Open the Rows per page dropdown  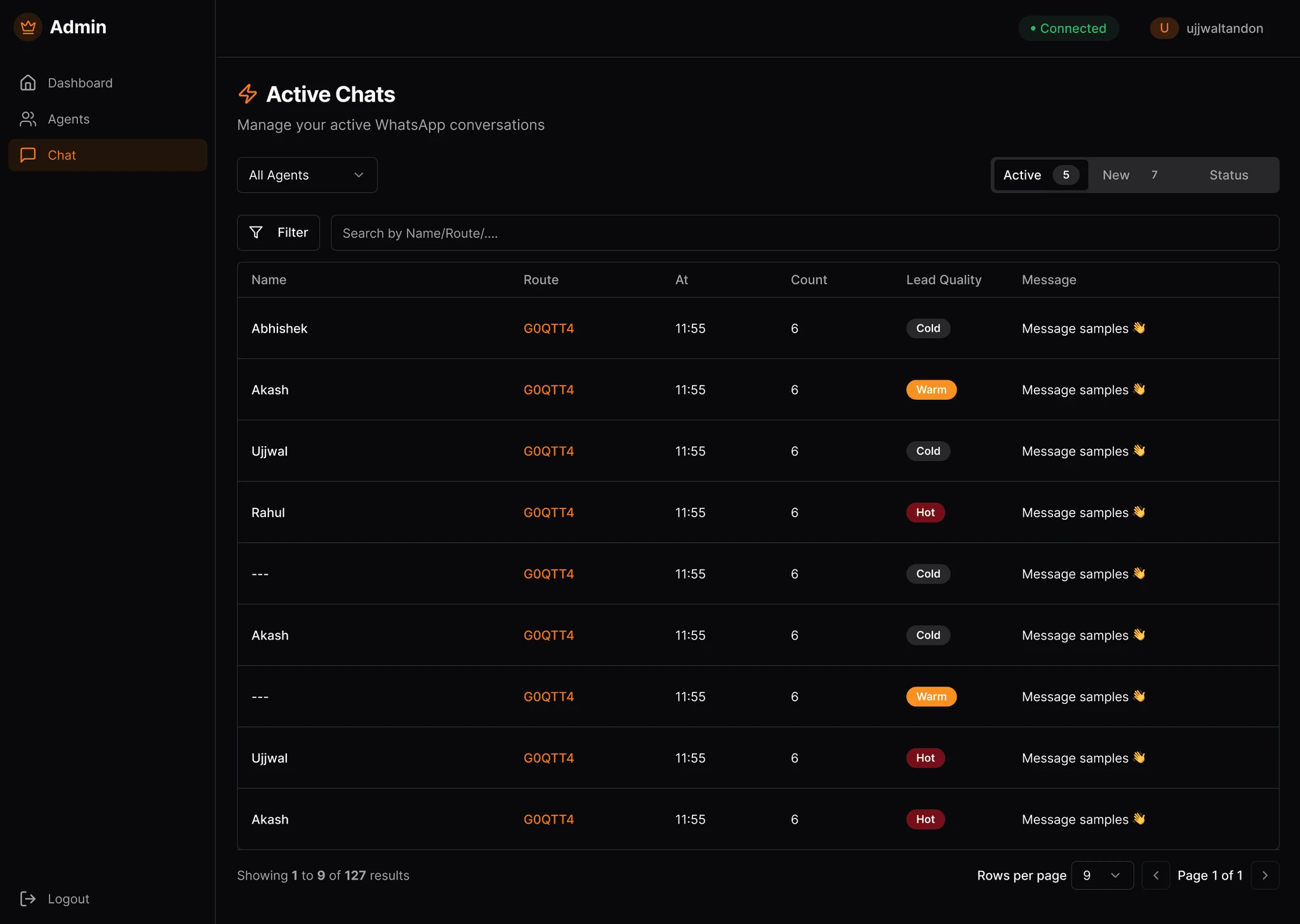pos(1103,876)
